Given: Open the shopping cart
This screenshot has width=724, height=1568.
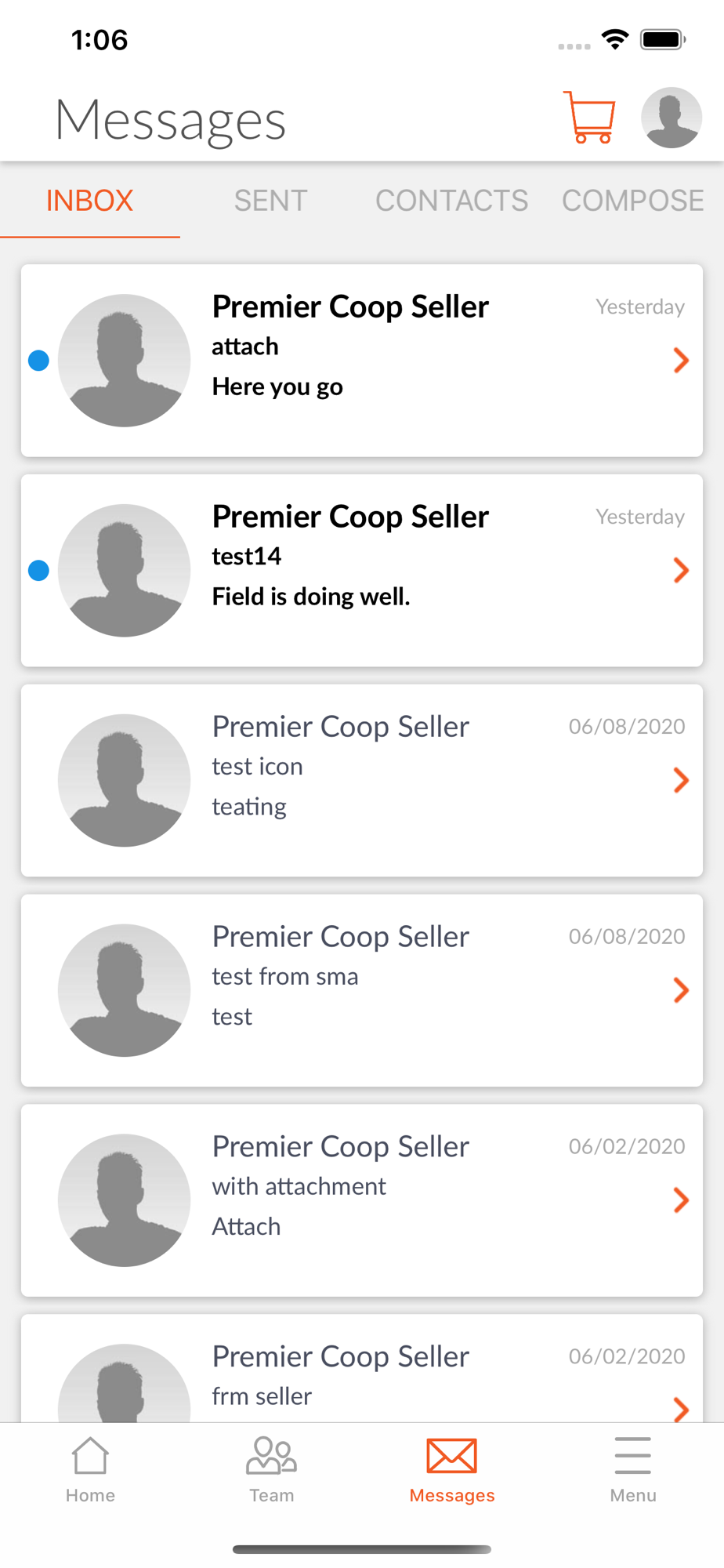Looking at the screenshot, I should [589, 118].
